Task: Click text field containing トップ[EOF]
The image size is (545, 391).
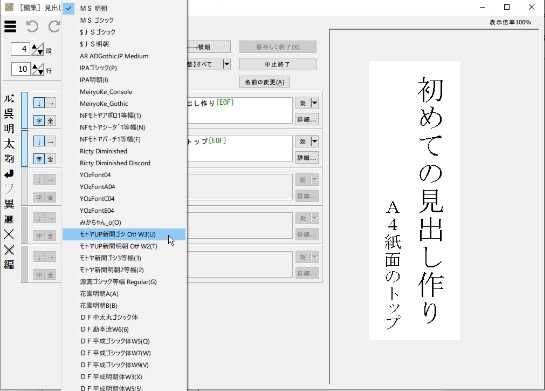Action: [x=240, y=149]
